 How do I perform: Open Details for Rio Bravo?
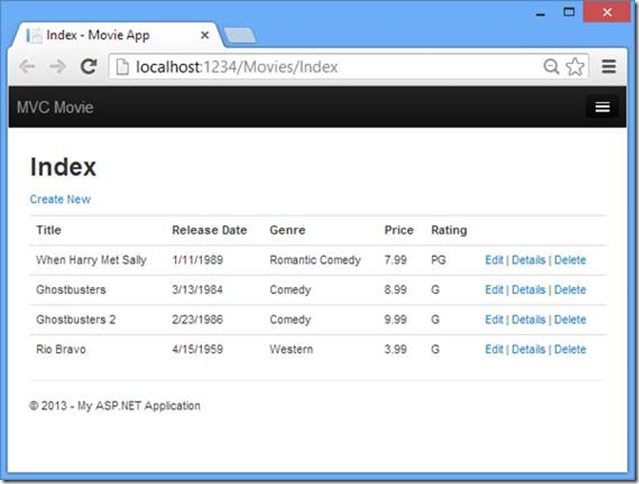coord(528,350)
